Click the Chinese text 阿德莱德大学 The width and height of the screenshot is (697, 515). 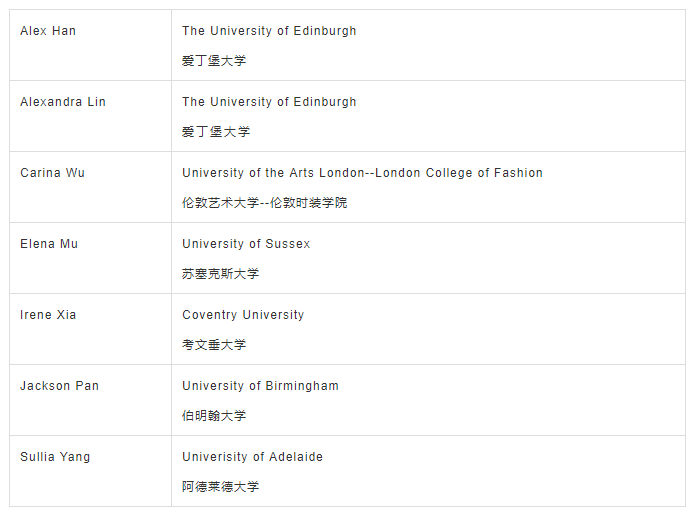[220, 487]
